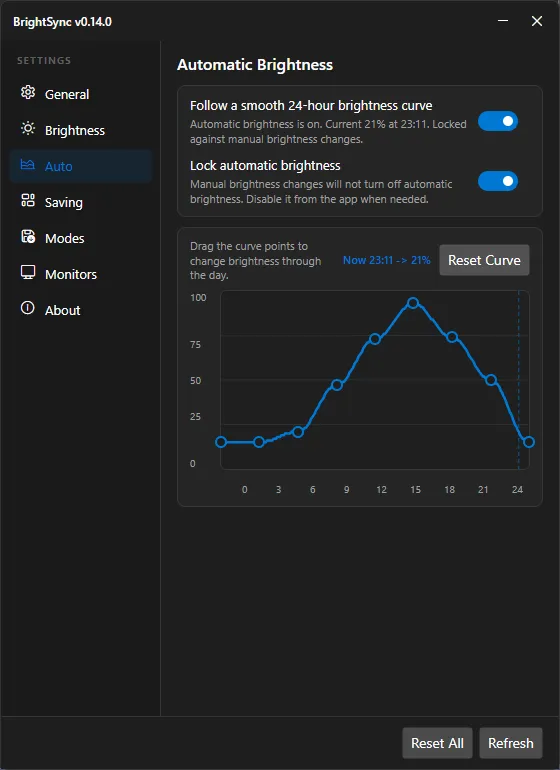The image size is (560, 770).
Task: Click the 'BrightSync v0.14.0' title text
Action: point(62,22)
